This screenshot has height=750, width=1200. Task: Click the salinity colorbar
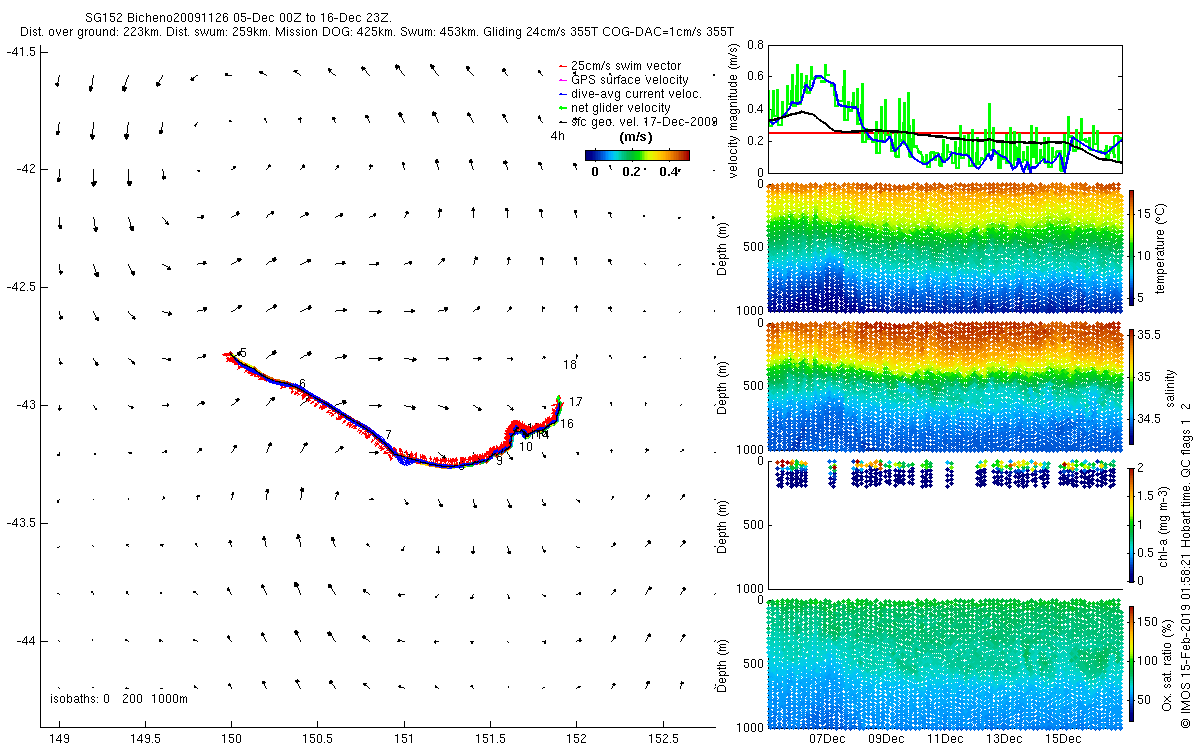click(x=1133, y=385)
